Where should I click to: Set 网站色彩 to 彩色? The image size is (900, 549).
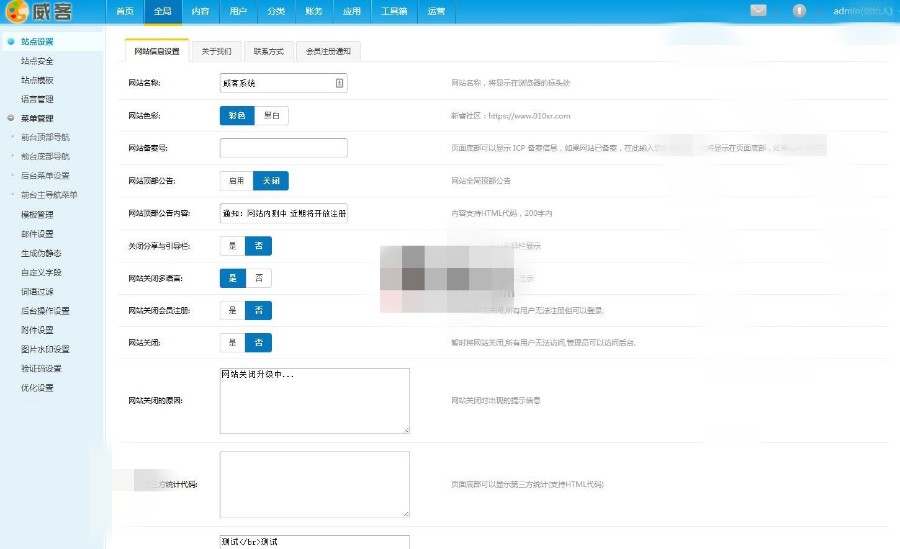point(237,115)
